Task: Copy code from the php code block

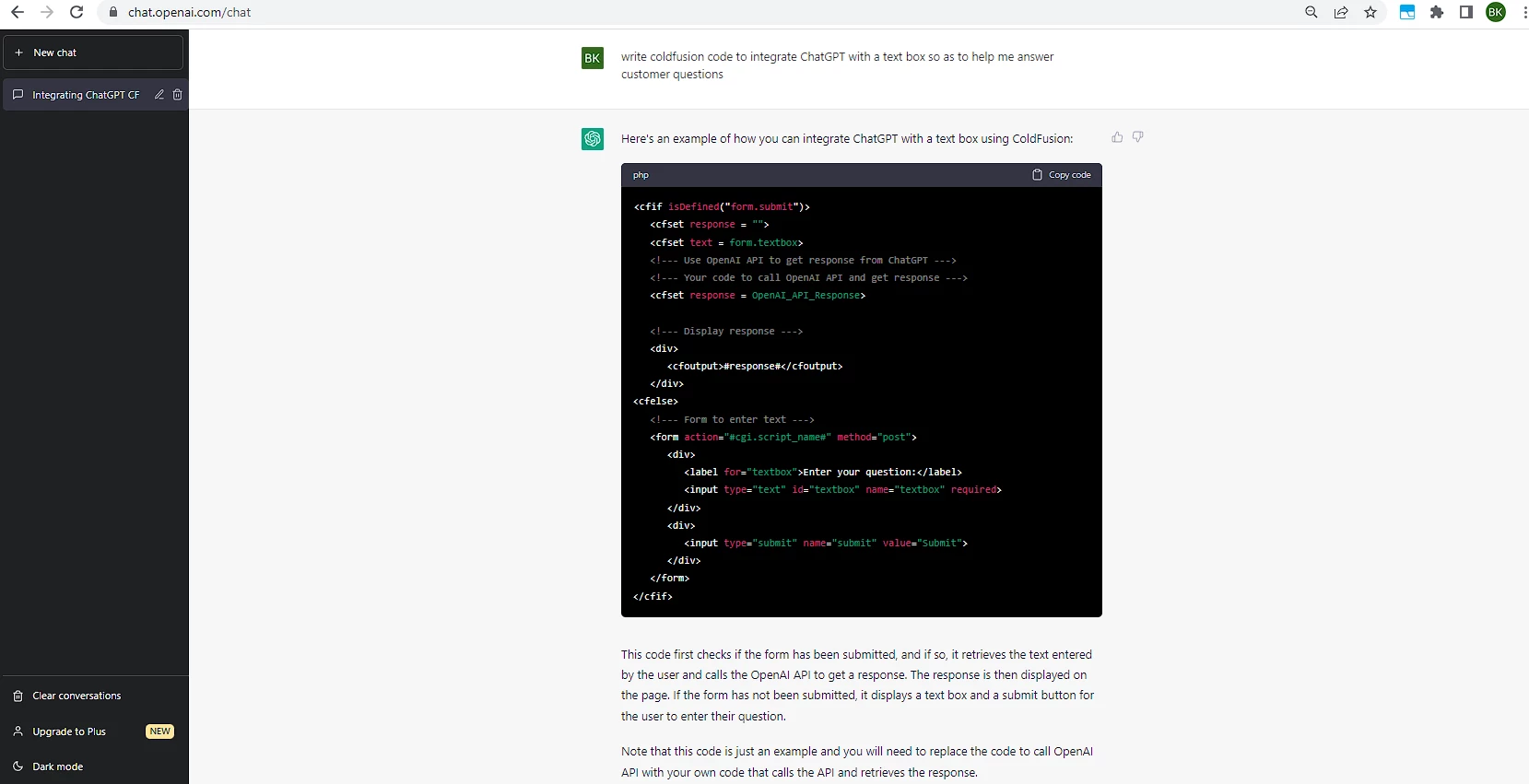Action: tap(1062, 175)
